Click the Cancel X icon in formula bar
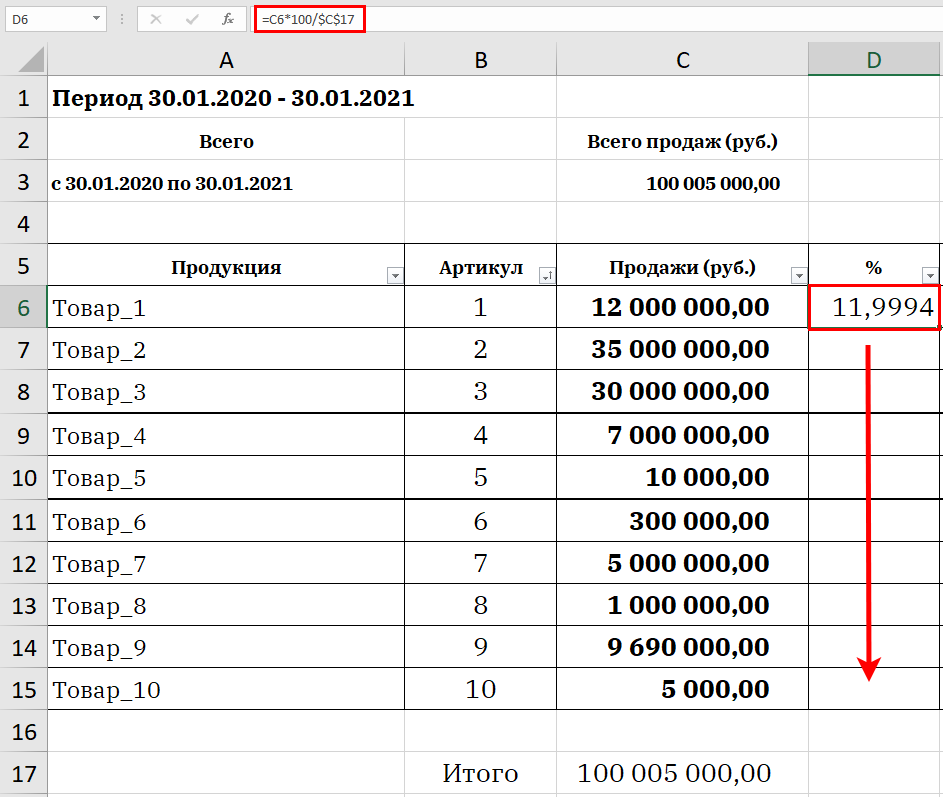The height and width of the screenshot is (797, 943). (x=156, y=19)
